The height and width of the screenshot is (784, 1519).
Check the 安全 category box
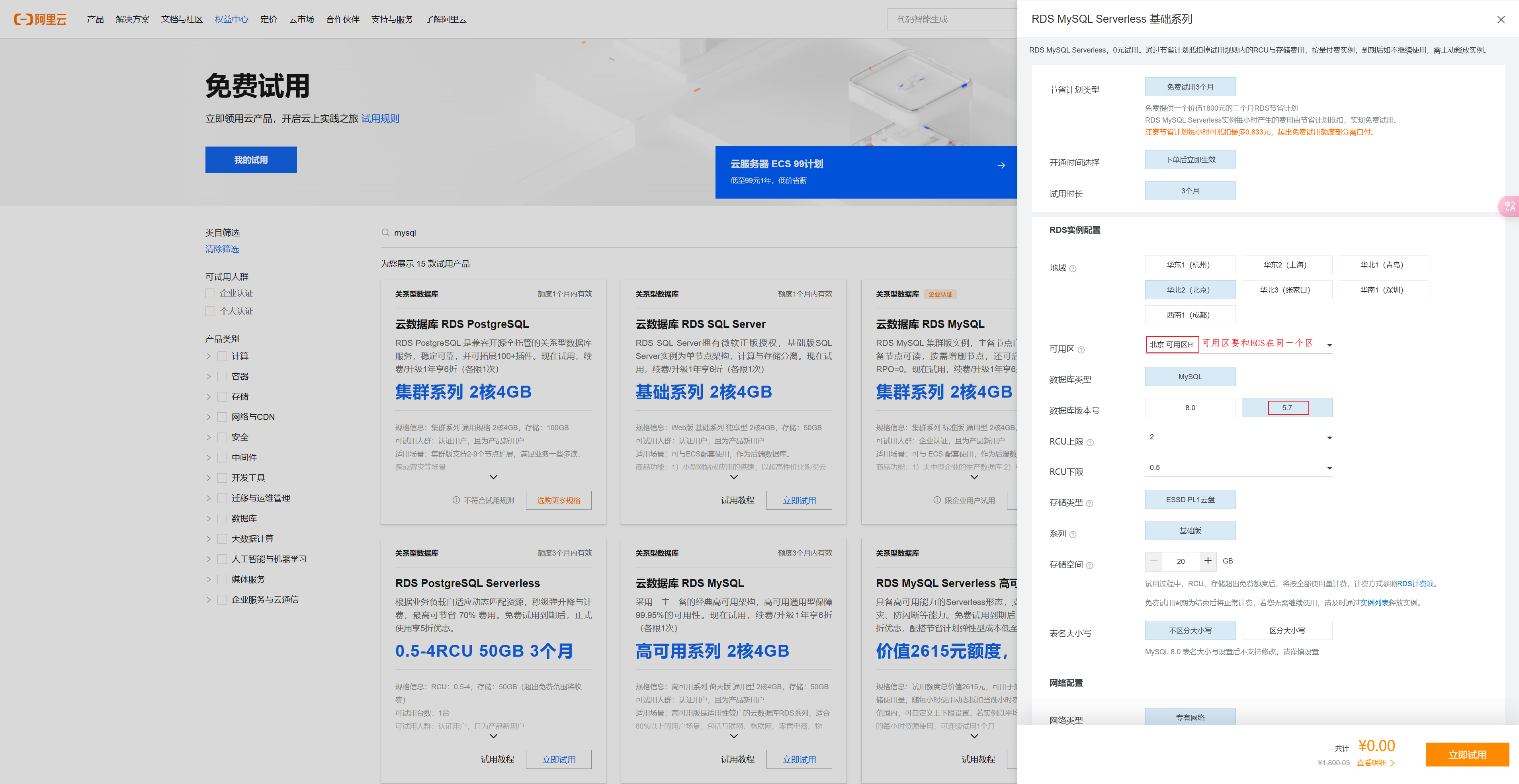[222, 437]
